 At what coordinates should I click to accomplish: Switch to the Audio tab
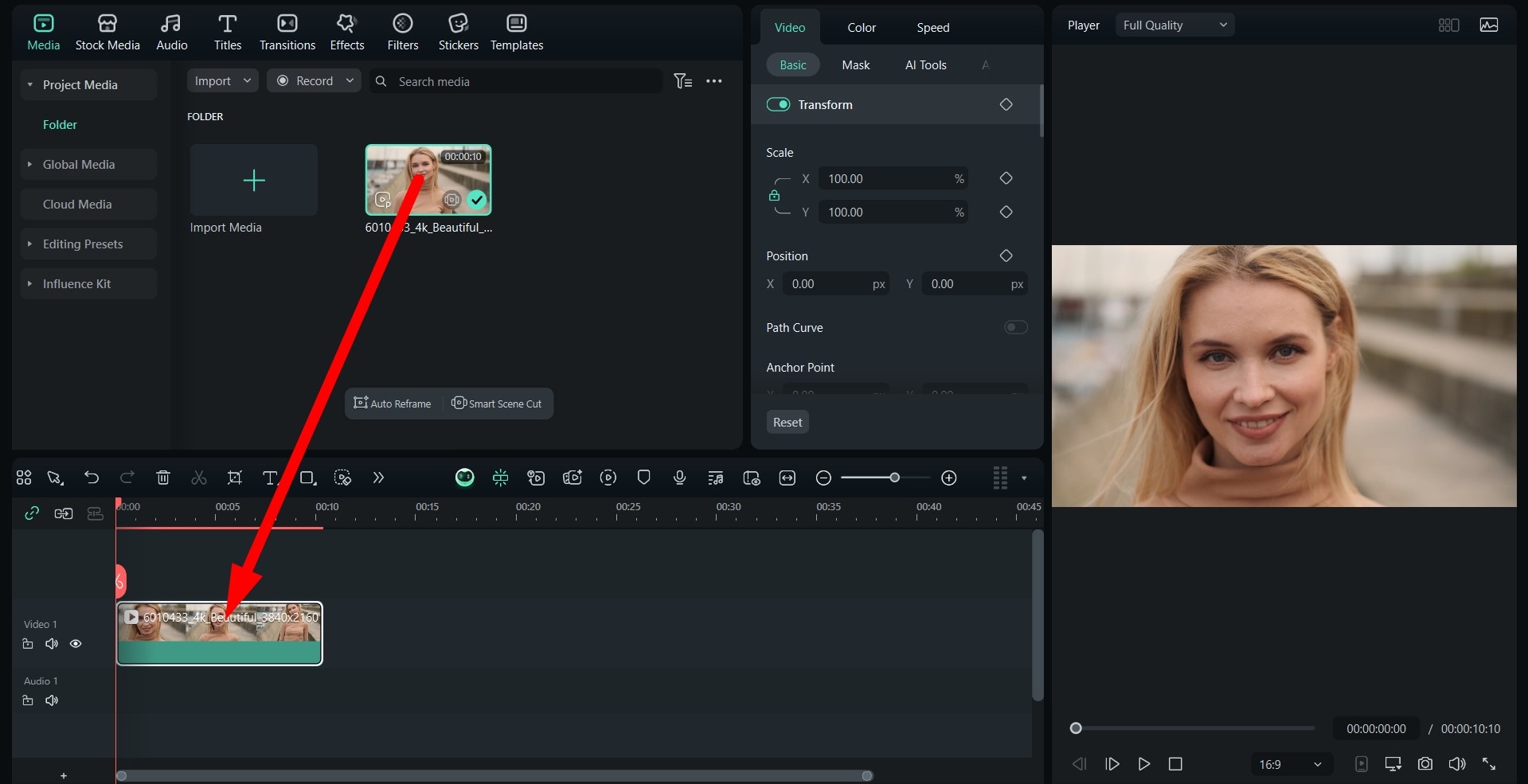click(x=171, y=33)
